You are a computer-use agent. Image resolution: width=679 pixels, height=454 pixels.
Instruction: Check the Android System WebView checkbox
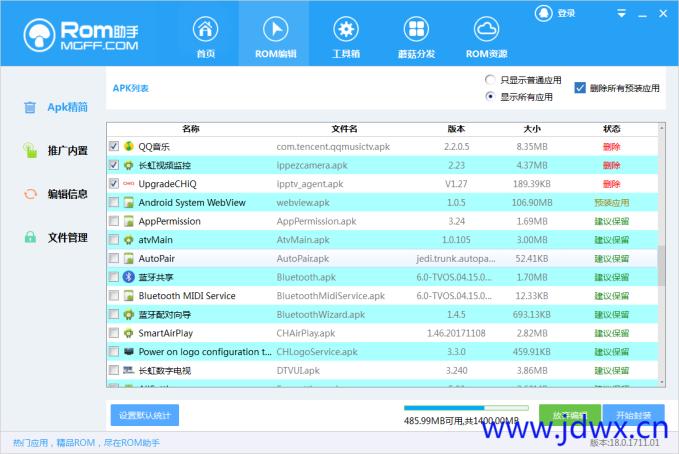[114, 202]
